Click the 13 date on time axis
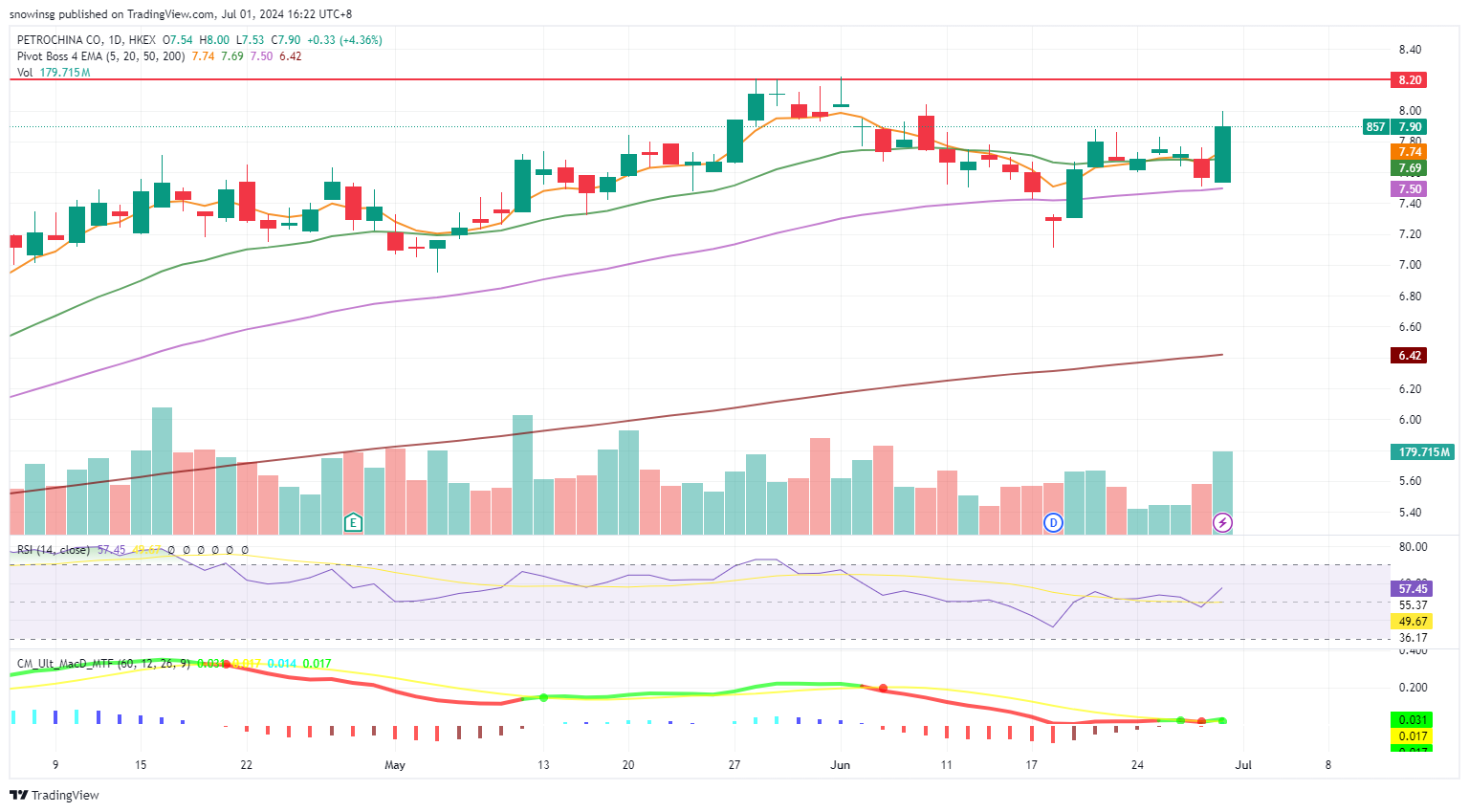 543,765
